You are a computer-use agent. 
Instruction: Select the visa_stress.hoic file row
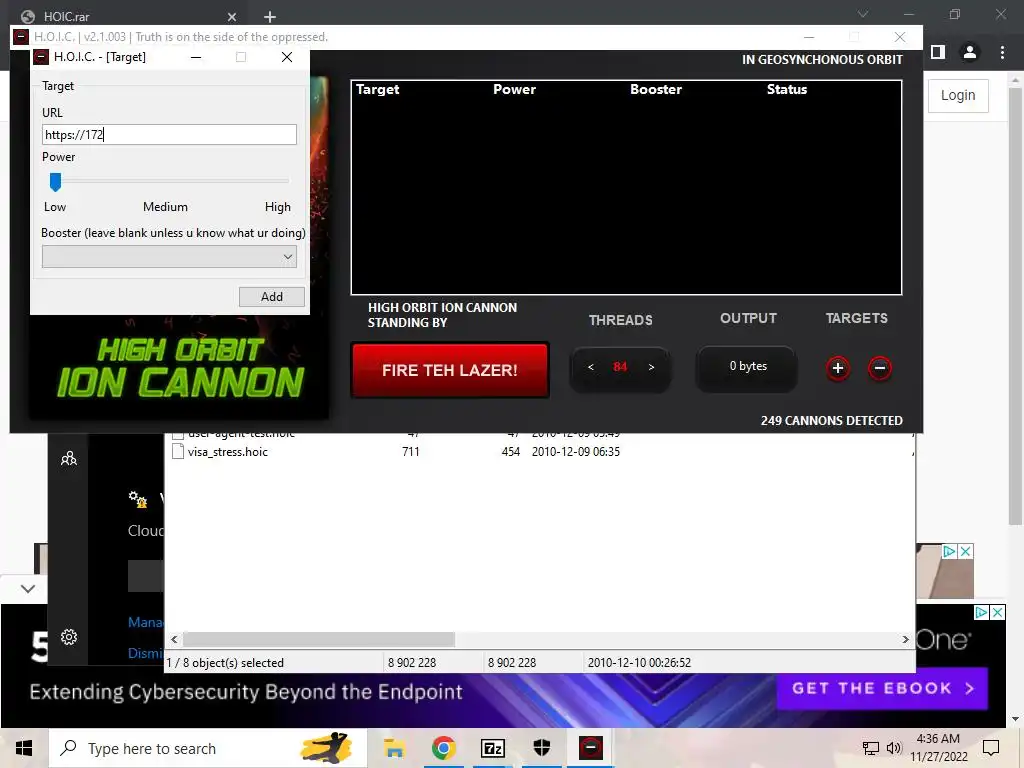click(541, 452)
